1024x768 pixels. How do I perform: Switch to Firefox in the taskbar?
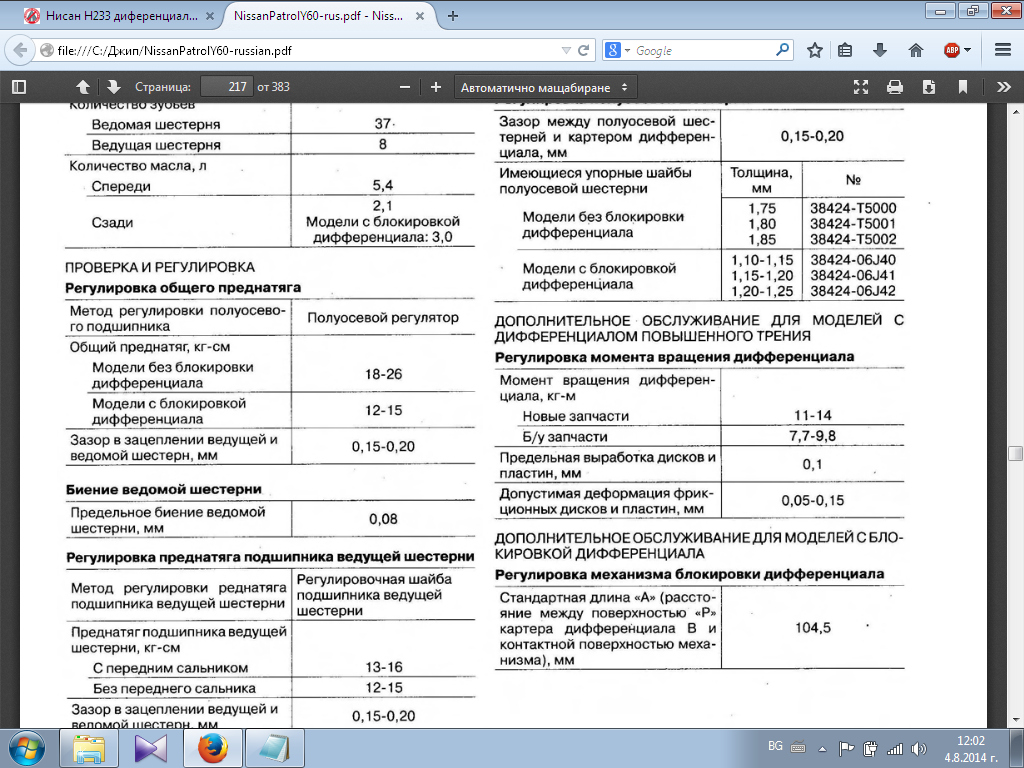click(x=212, y=748)
